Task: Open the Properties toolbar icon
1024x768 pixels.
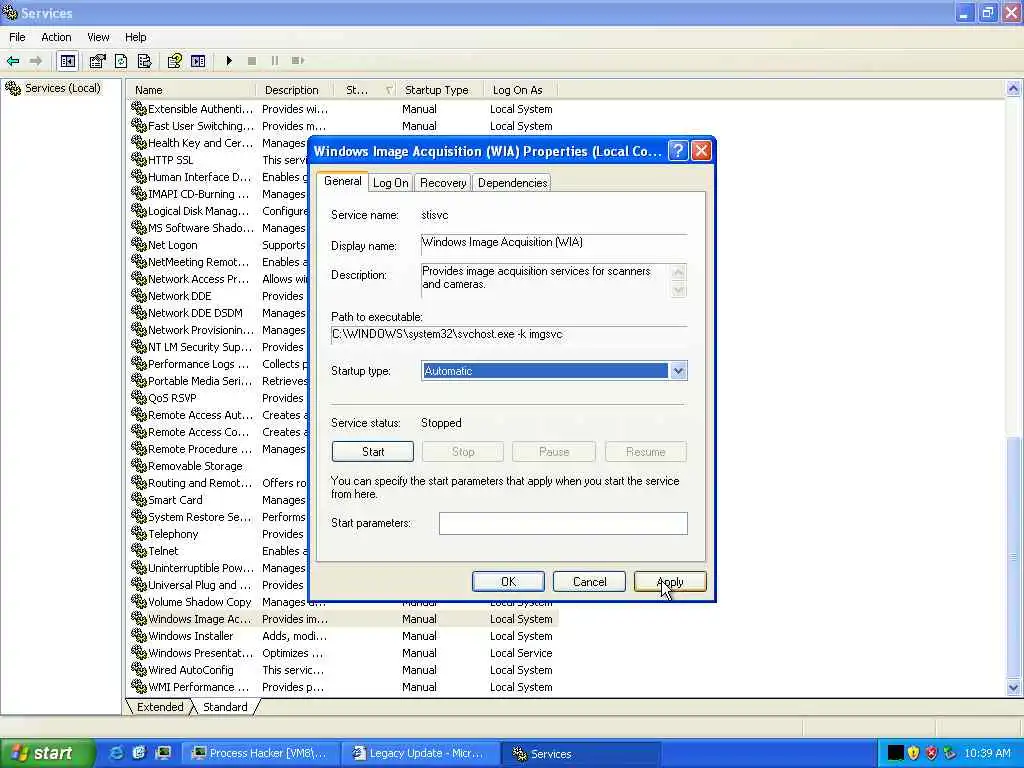Action: point(97,61)
